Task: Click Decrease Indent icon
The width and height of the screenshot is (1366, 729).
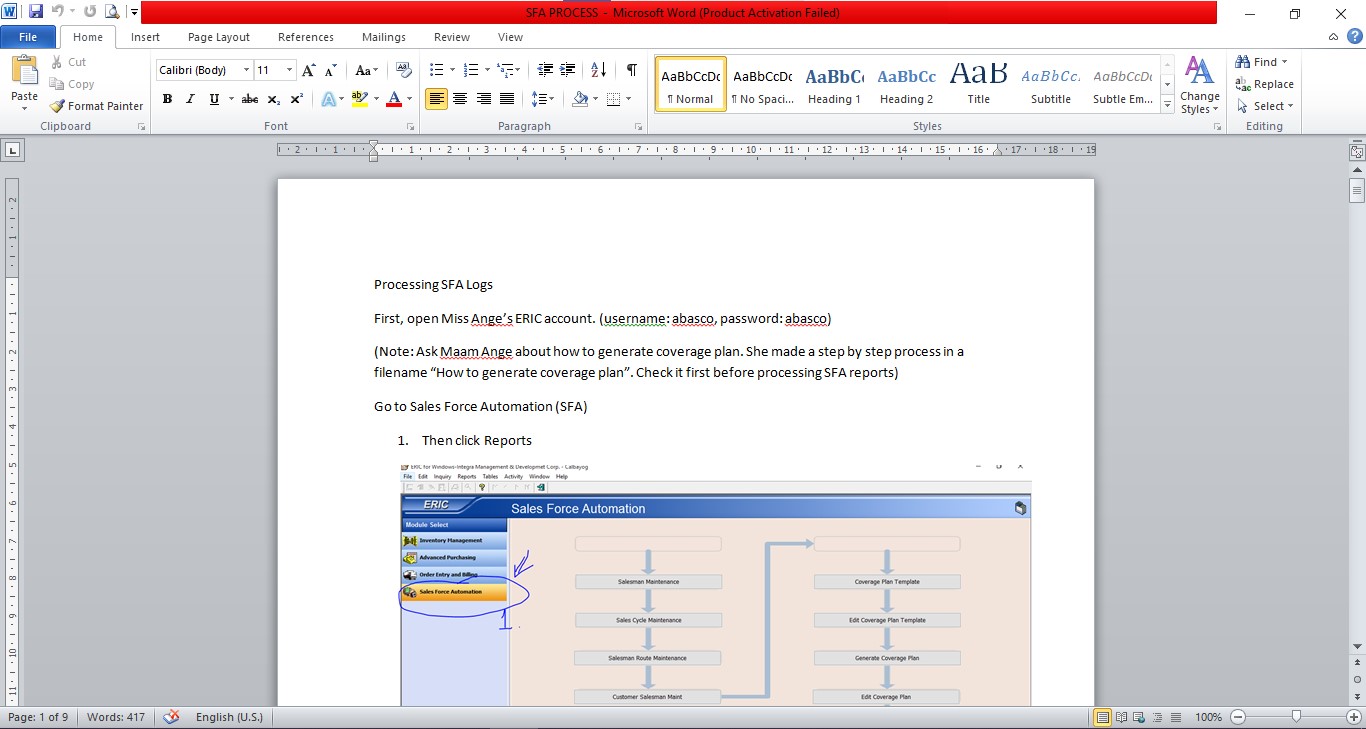Action: (x=545, y=70)
